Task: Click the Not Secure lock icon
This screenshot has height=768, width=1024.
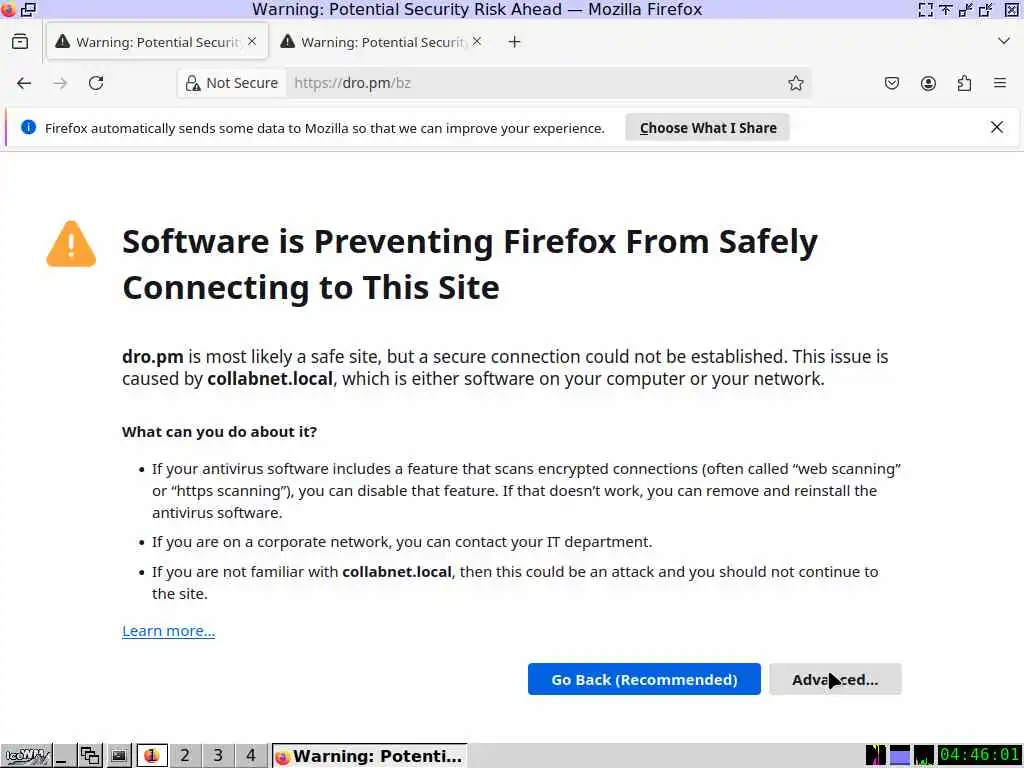Action: [193, 83]
